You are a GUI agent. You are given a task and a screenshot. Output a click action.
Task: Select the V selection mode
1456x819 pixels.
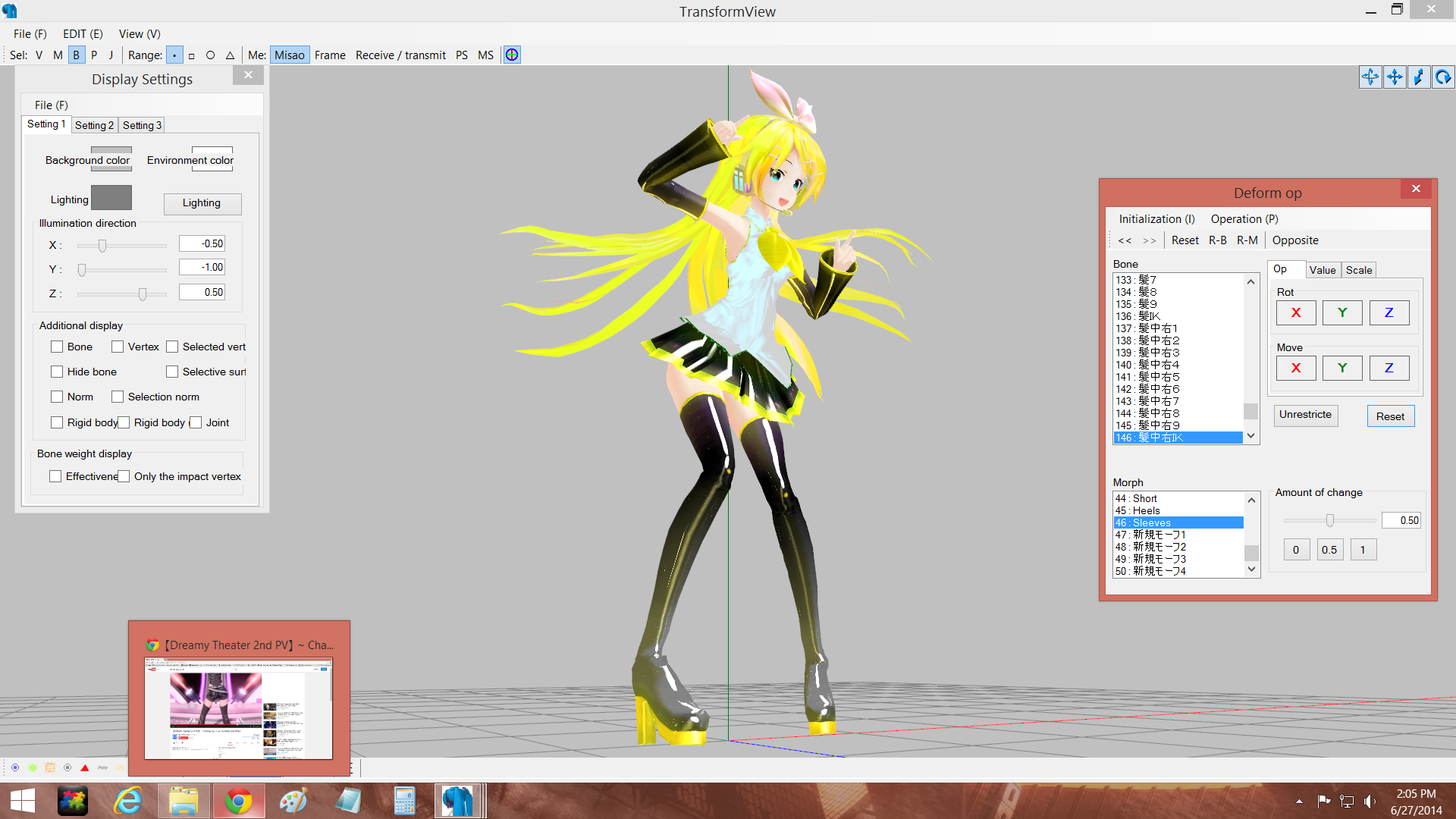(39, 55)
